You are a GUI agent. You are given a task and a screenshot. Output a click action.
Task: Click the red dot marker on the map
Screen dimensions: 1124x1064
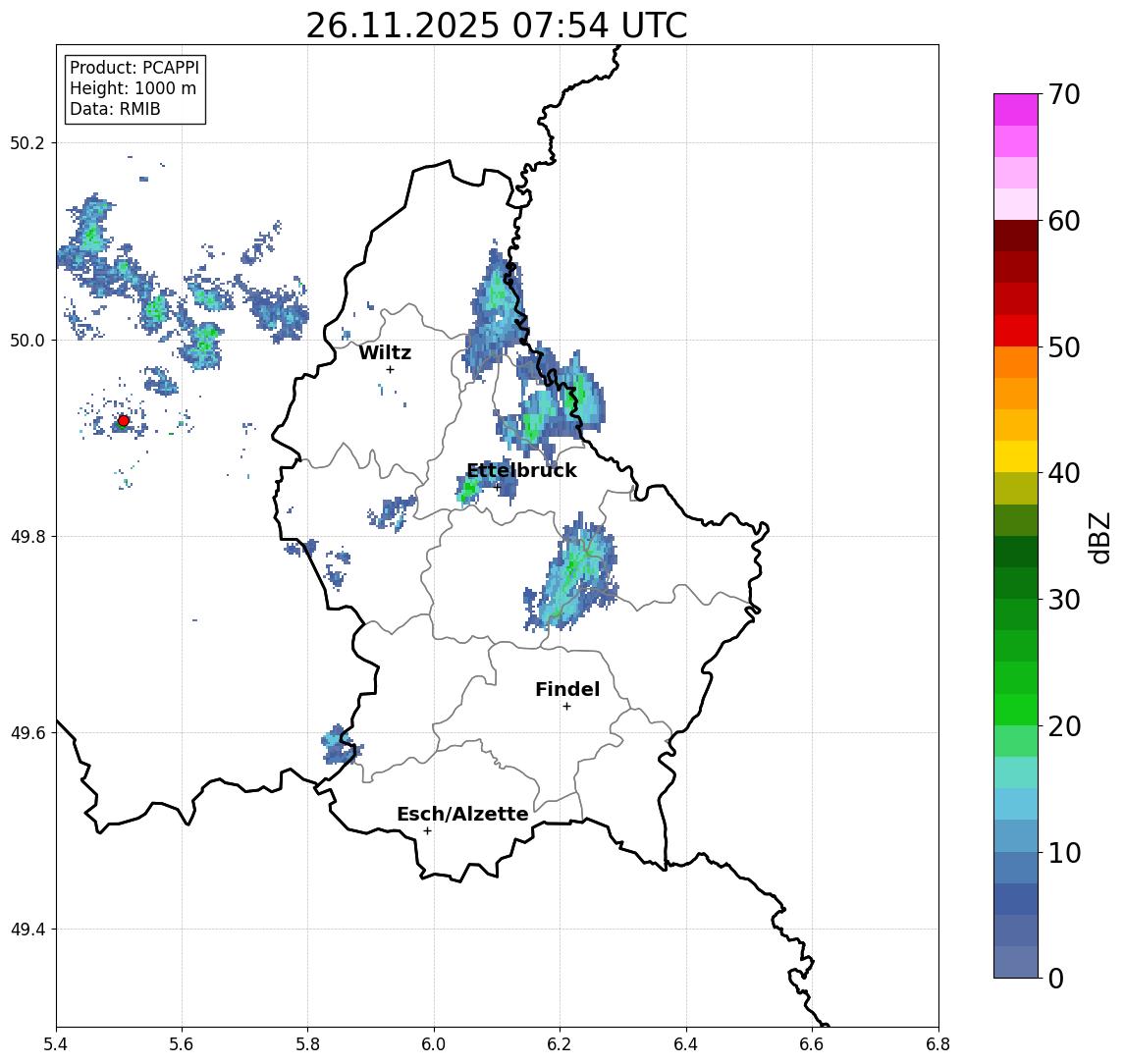pos(124,421)
